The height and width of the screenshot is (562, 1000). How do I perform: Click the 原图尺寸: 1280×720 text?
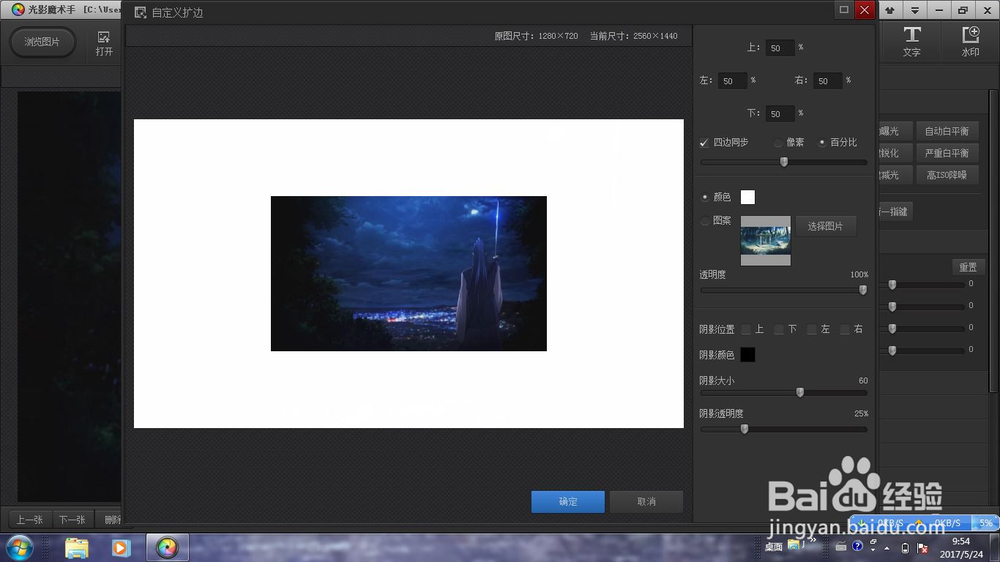(536, 36)
